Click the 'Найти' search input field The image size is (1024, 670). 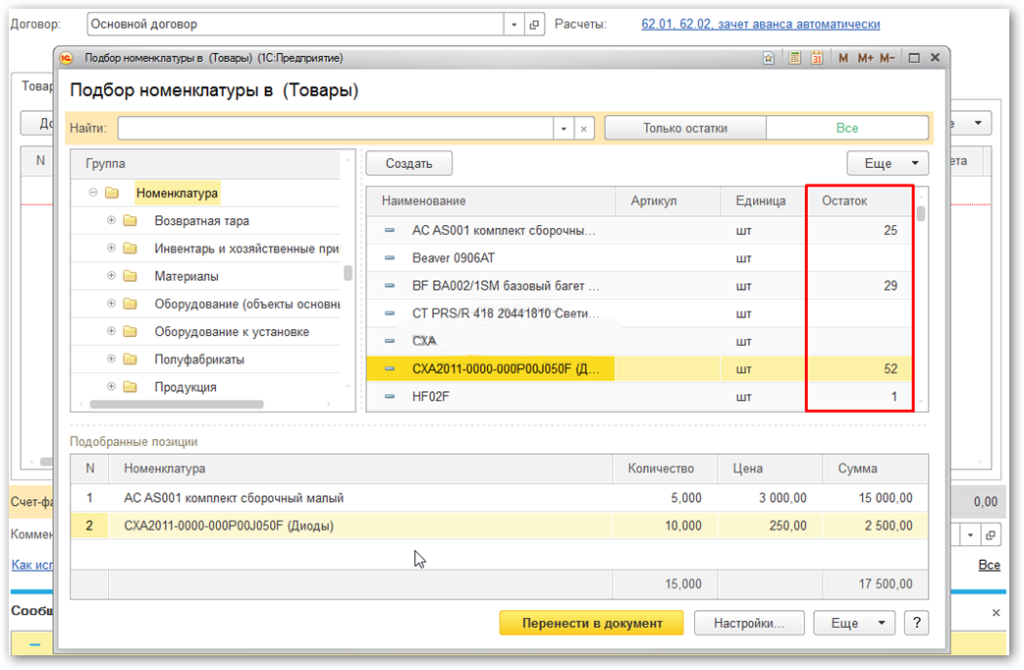click(x=335, y=129)
